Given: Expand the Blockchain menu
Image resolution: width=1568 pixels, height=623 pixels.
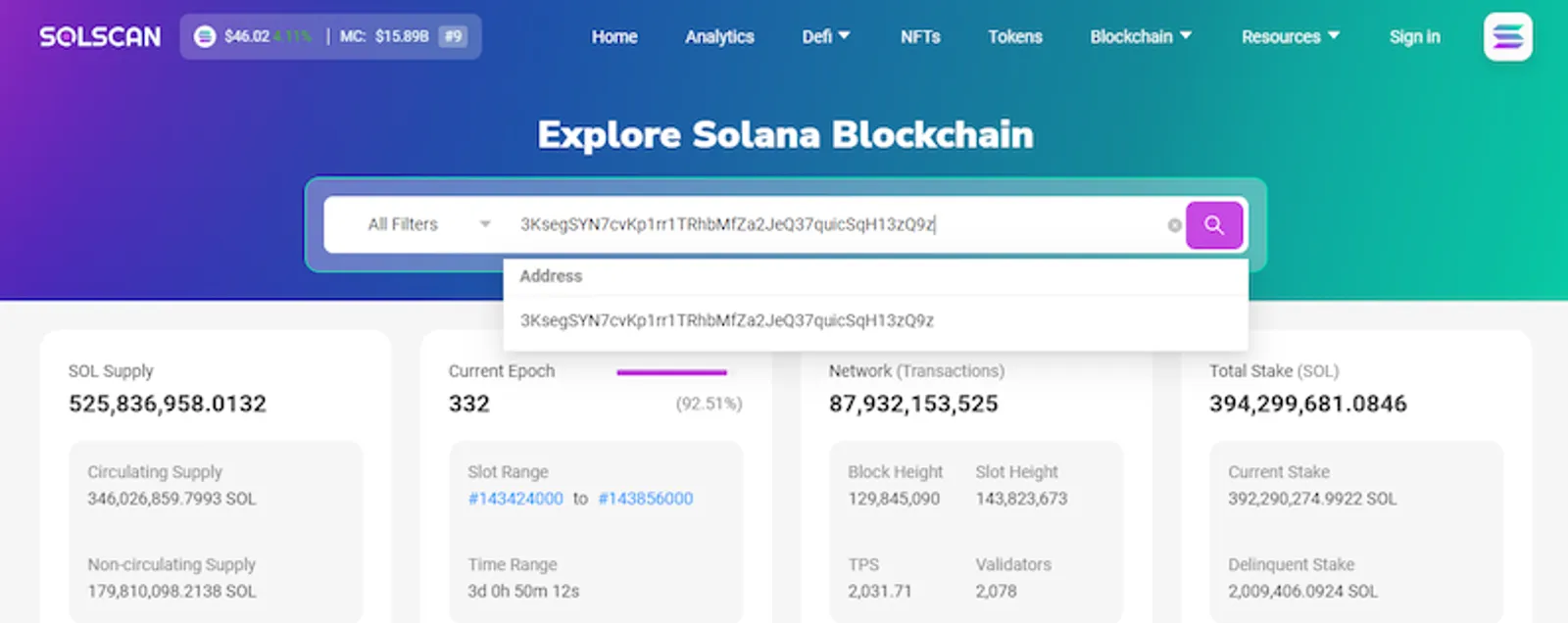Looking at the screenshot, I should click(x=1141, y=36).
